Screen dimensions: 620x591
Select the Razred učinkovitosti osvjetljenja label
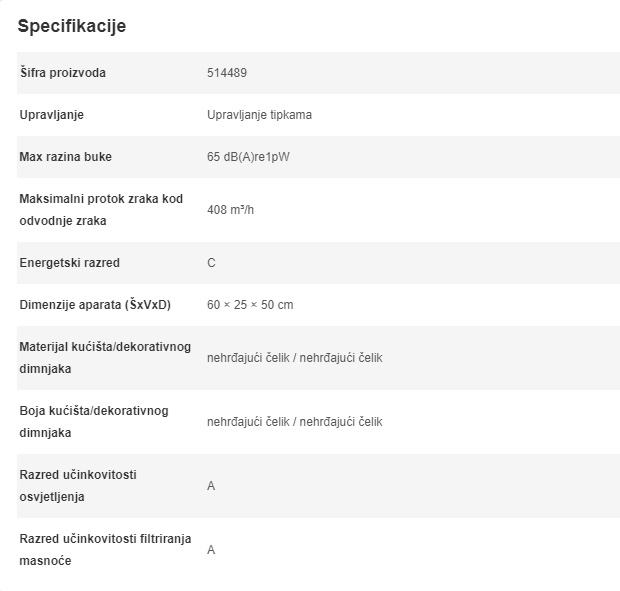point(78,486)
